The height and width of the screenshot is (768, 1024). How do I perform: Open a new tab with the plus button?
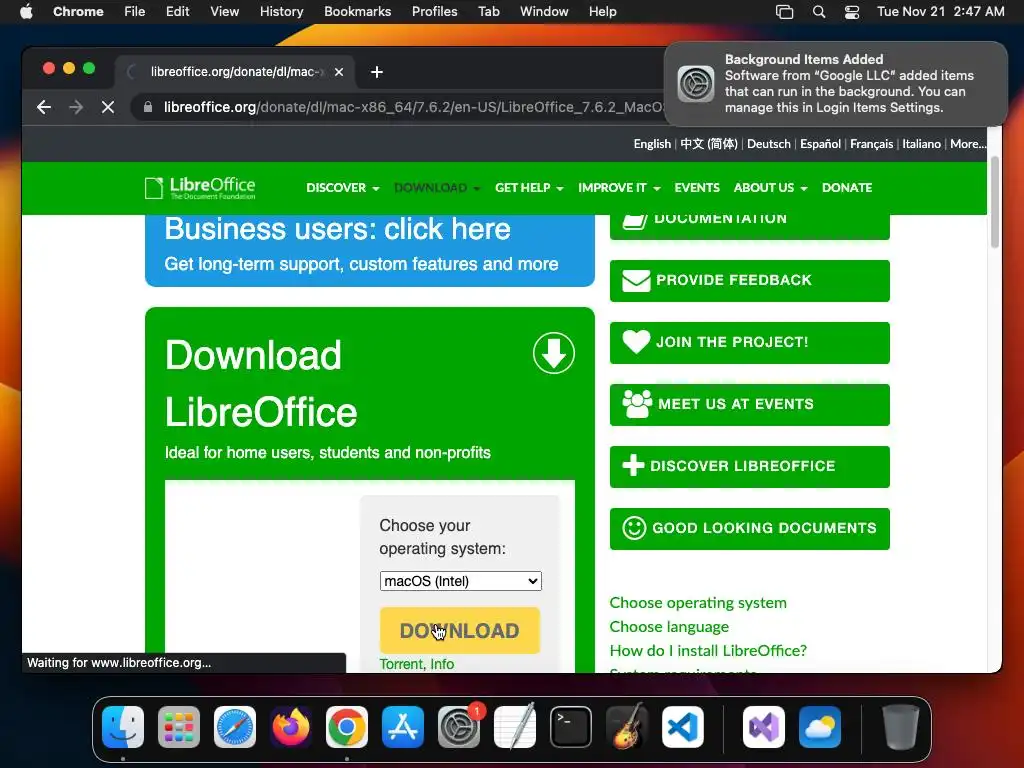pyautogui.click(x=377, y=72)
